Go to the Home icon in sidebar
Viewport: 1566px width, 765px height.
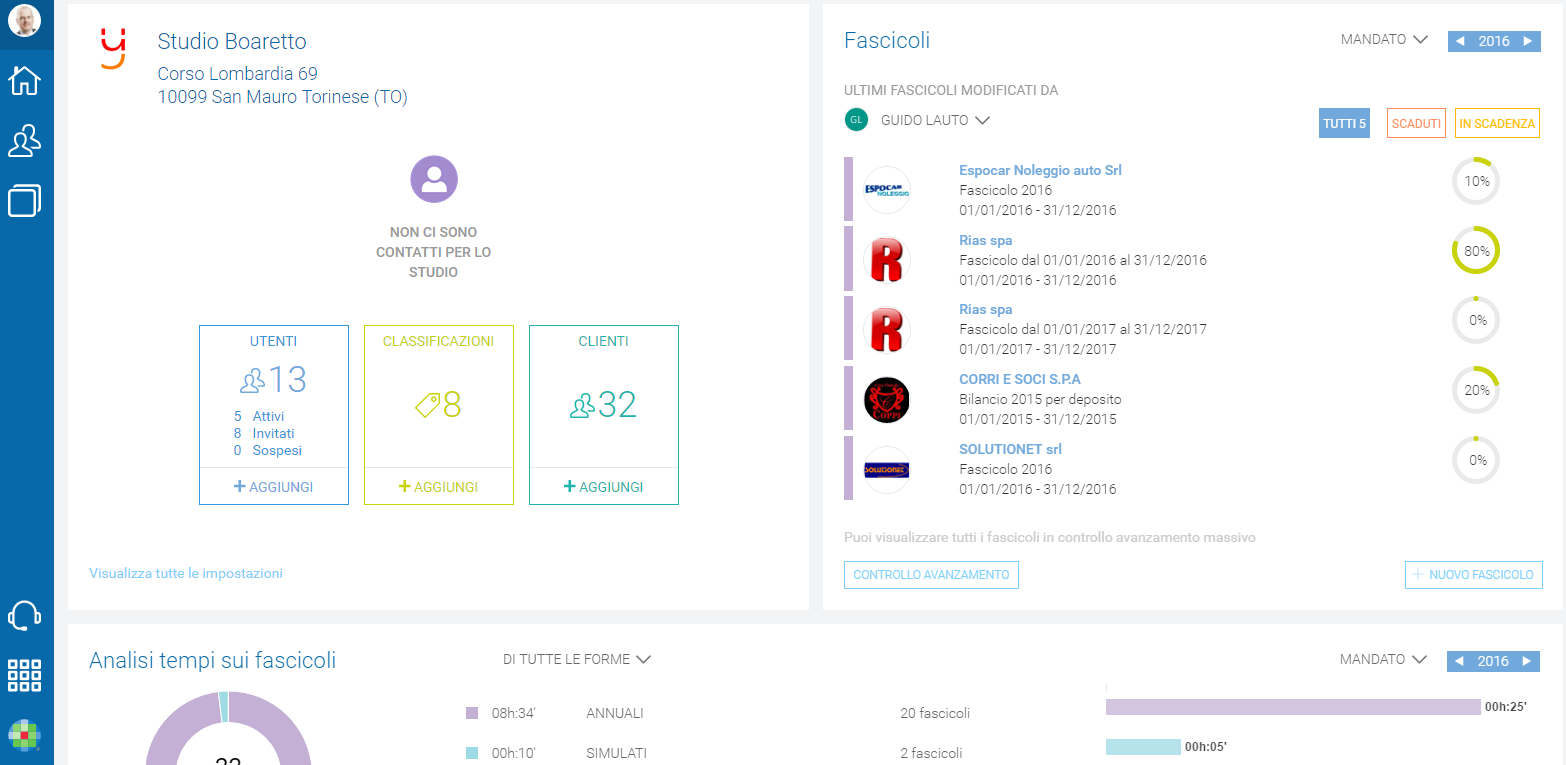click(24, 80)
